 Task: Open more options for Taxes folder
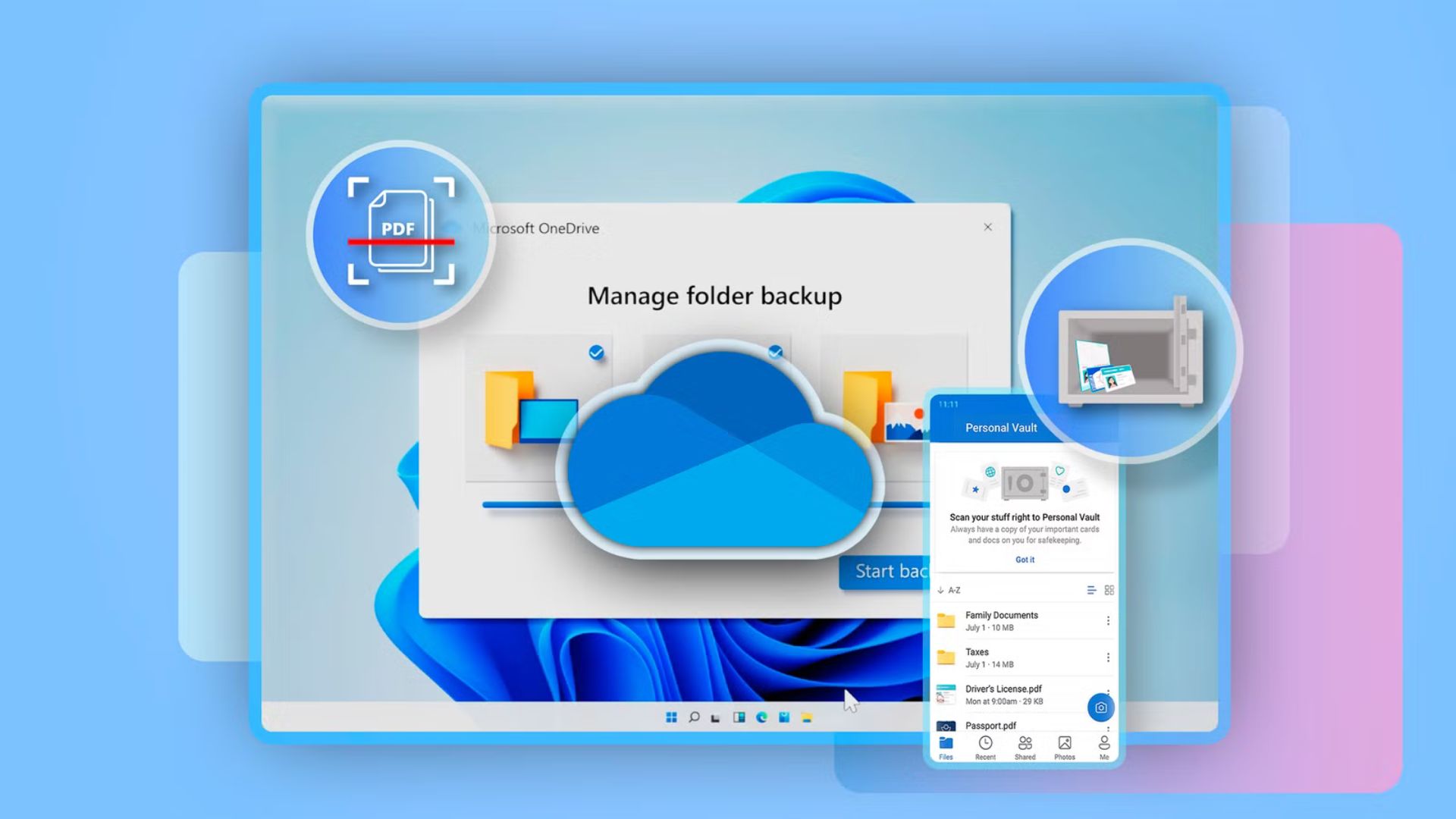pos(1108,657)
